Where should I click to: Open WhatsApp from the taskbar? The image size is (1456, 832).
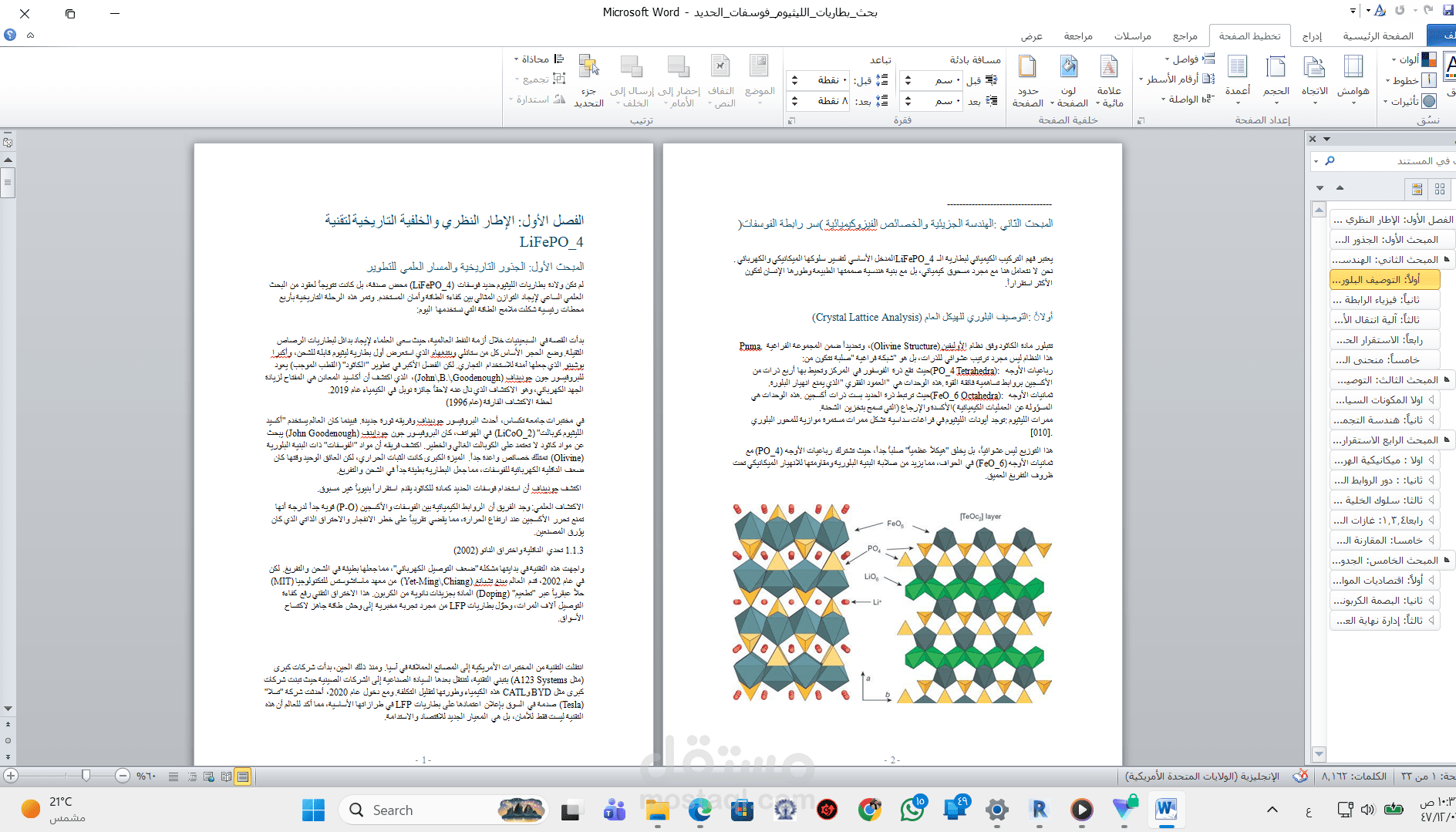click(x=912, y=810)
